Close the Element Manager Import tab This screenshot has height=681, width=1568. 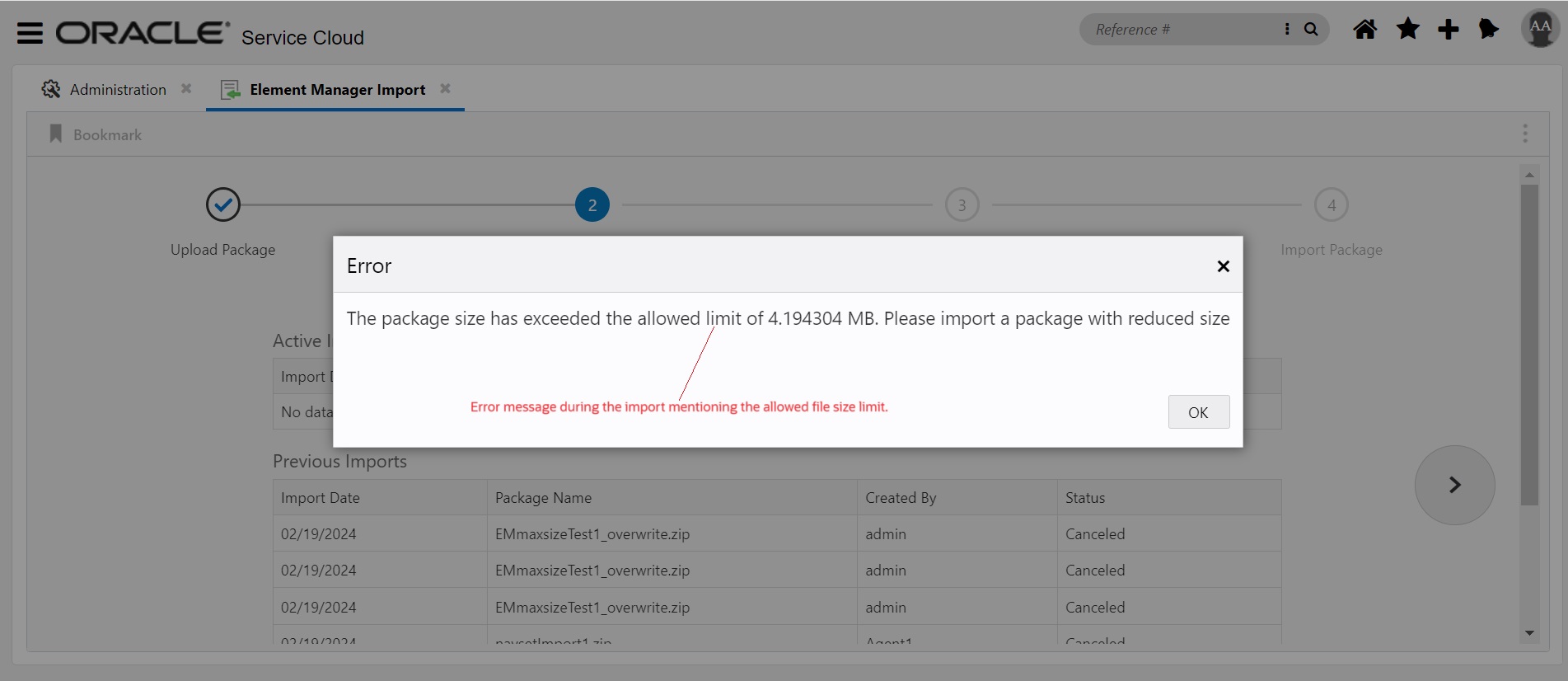pyautogui.click(x=445, y=88)
